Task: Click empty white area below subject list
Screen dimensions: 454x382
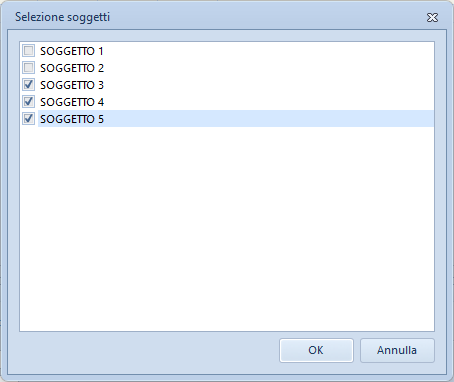Action: pos(227,230)
